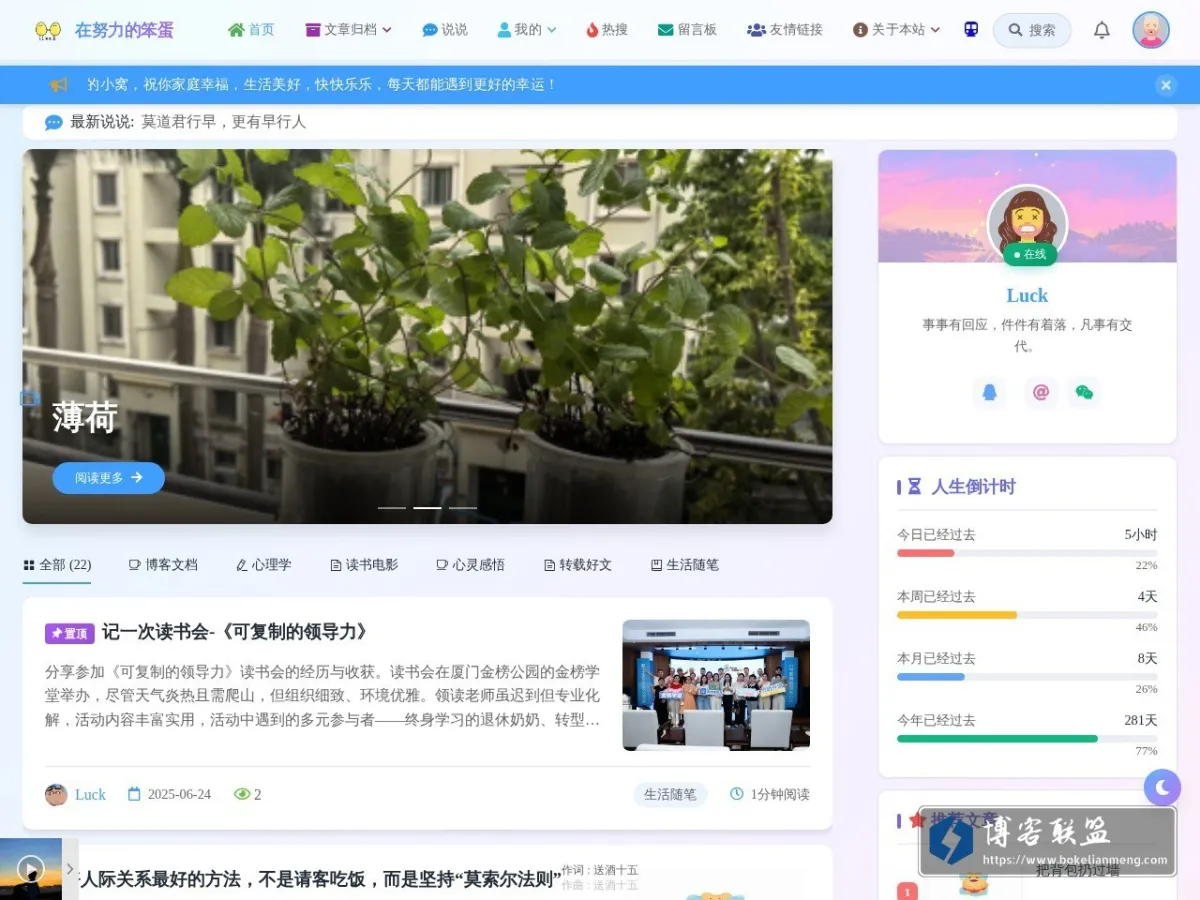Click the megaphone announcement icon
The image size is (1200, 900).
coord(59,85)
